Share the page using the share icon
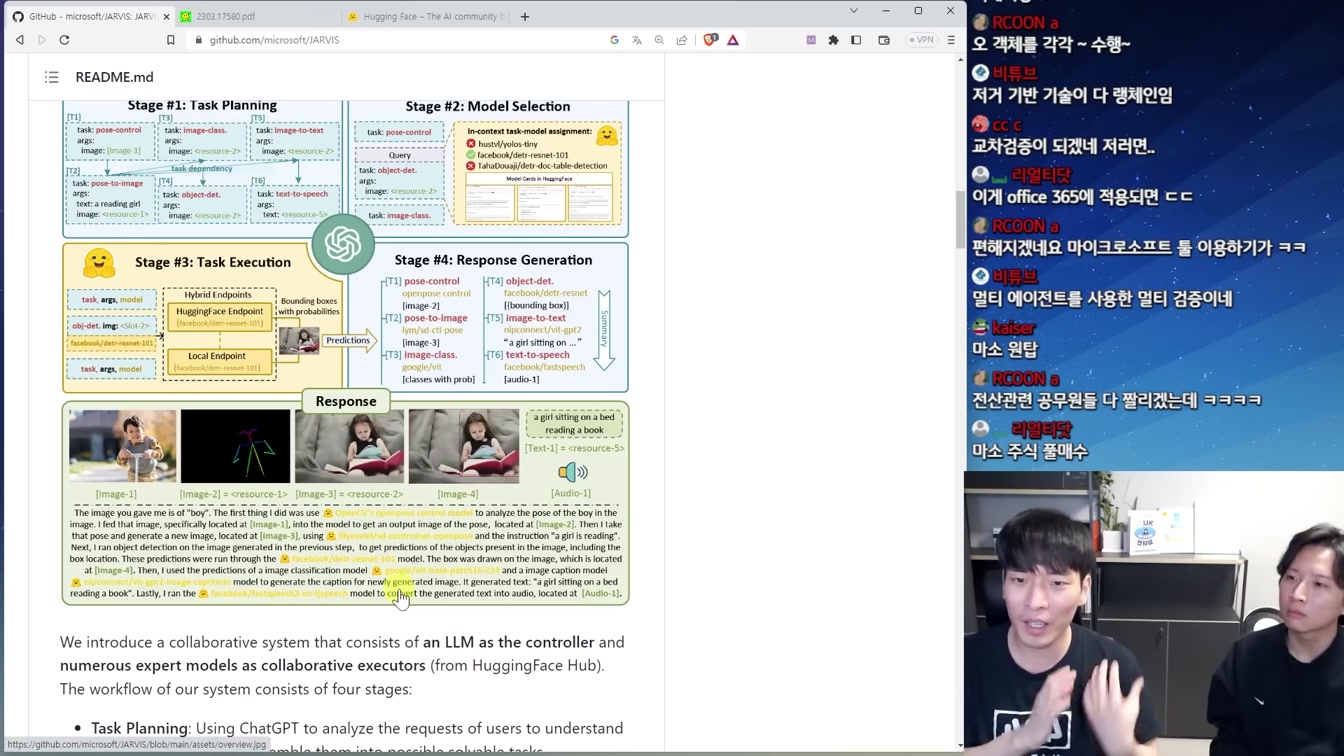The width and height of the screenshot is (1344, 756). click(682, 40)
